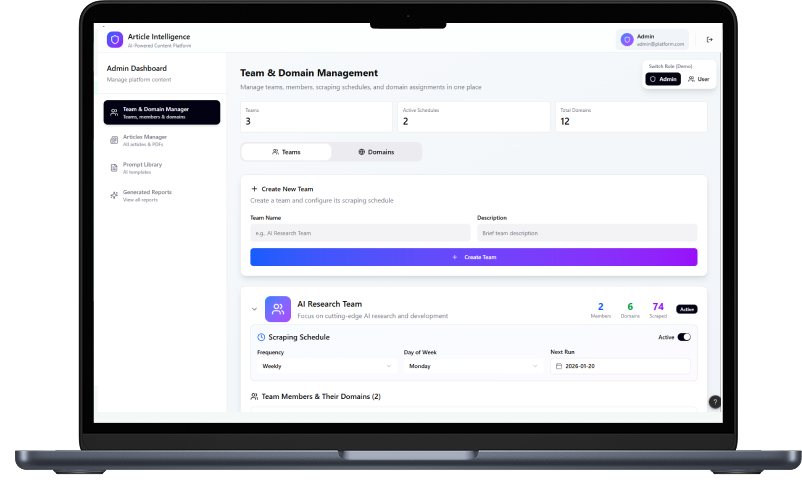Select the Teams tab
The width and height of the screenshot is (802, 485).
[286, 152]
